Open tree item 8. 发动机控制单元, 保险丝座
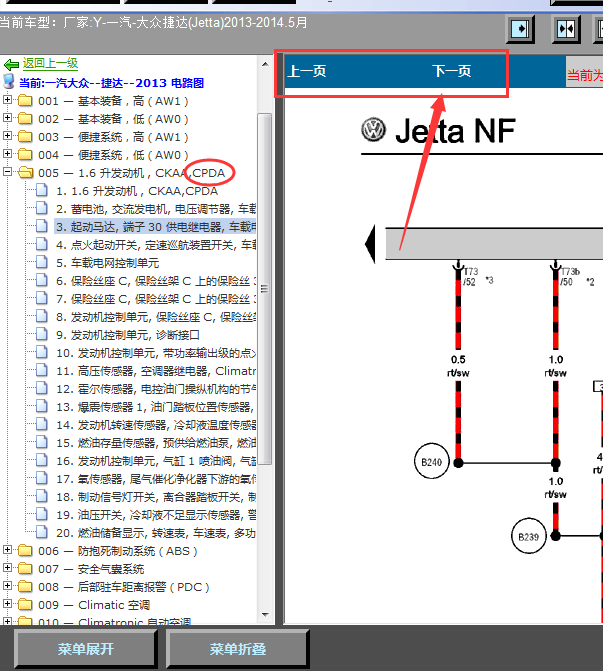603x671 pixels. [x=156, y=317]
